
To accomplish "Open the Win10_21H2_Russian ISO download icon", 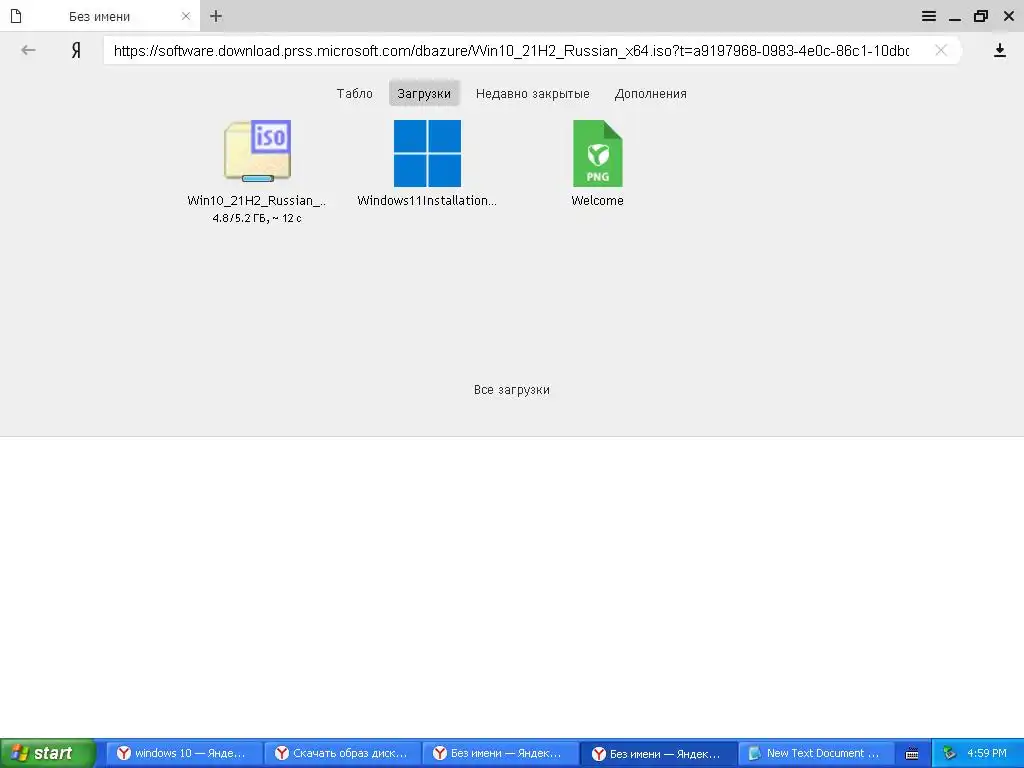I will 257,152.
